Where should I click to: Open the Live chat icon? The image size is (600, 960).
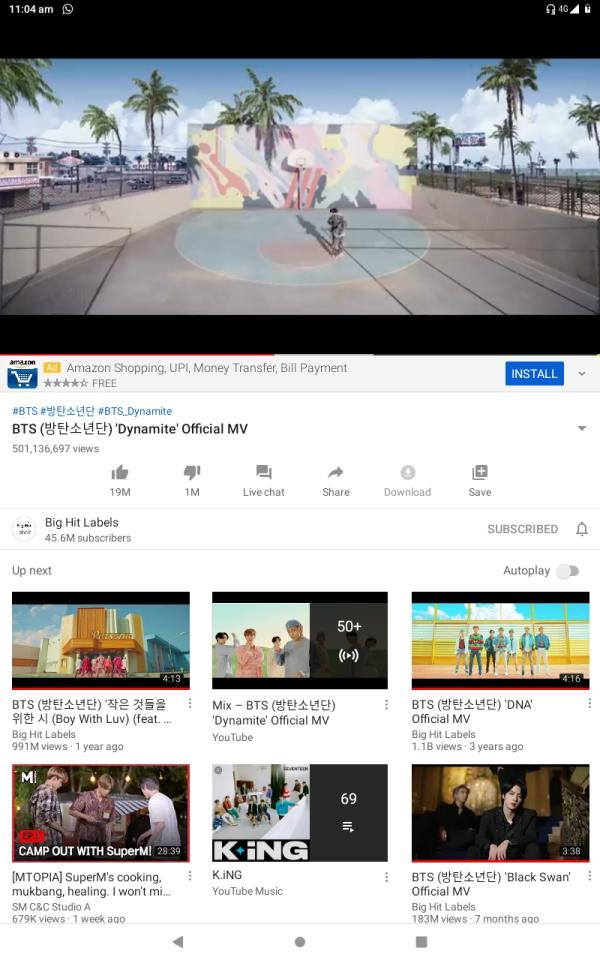(264, 472)
